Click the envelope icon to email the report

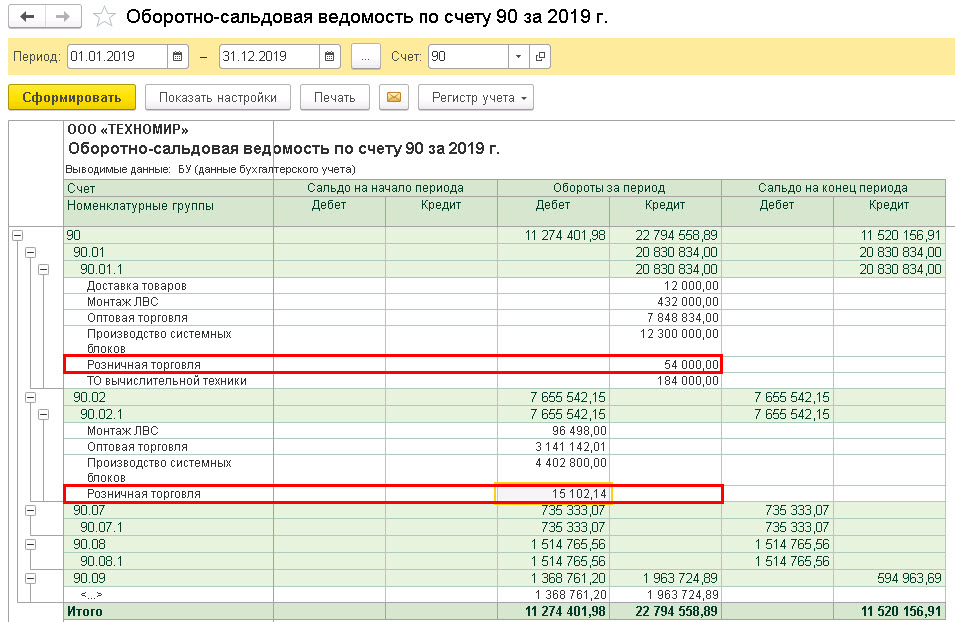393,97
